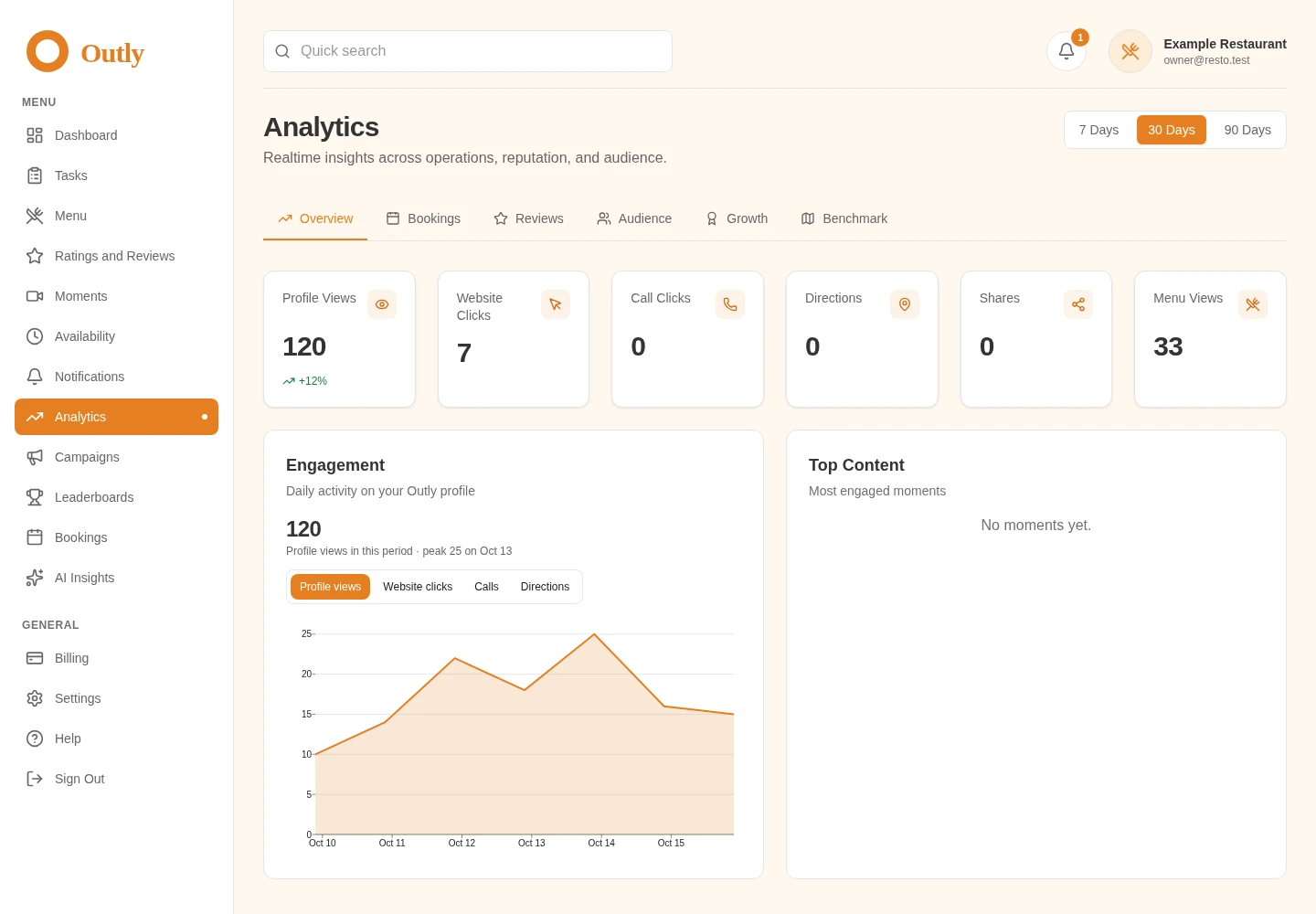Open Dashboard from the sidebar
The width and height of the screenshot is (1316, 914).
tap(116, 135)
